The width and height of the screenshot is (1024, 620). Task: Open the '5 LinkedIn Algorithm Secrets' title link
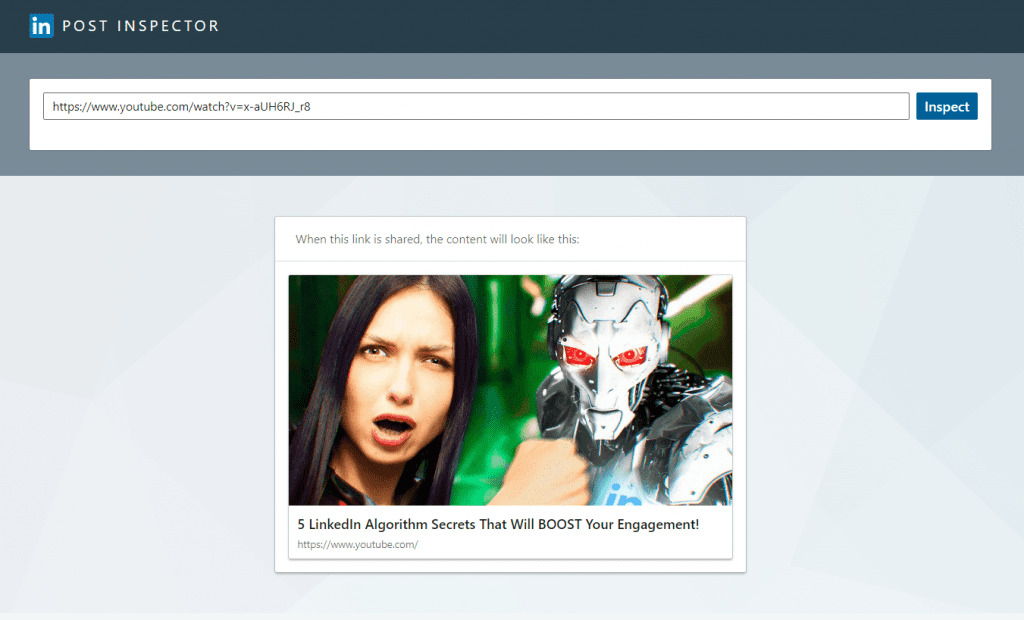point(496,523)
